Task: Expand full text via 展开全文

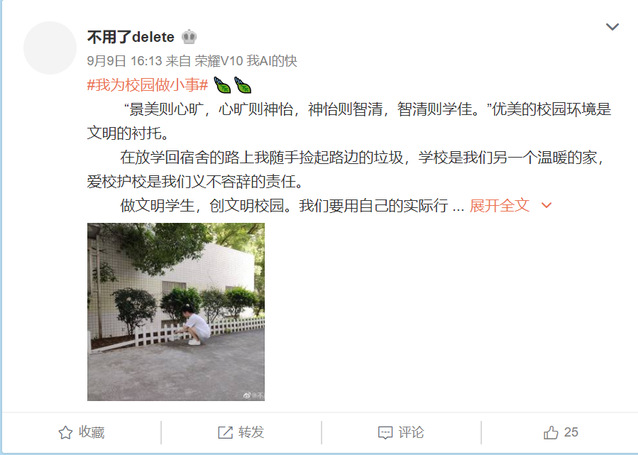Action: click(x=499, y=205)
